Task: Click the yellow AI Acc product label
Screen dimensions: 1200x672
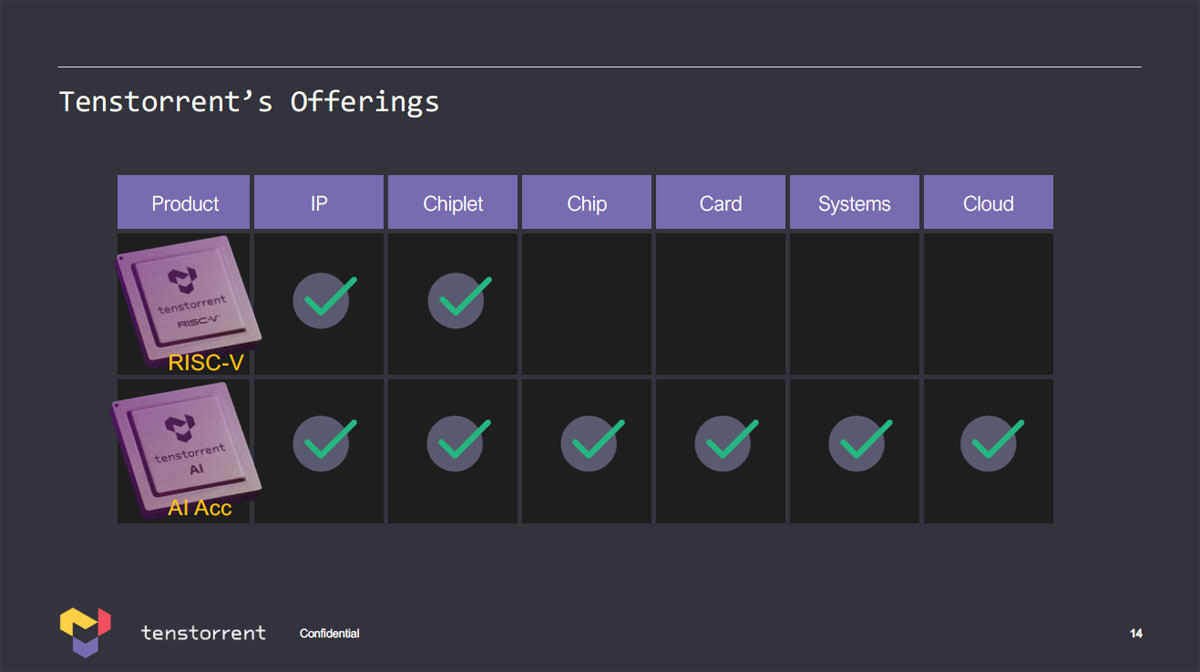Action: pos(200,507)
